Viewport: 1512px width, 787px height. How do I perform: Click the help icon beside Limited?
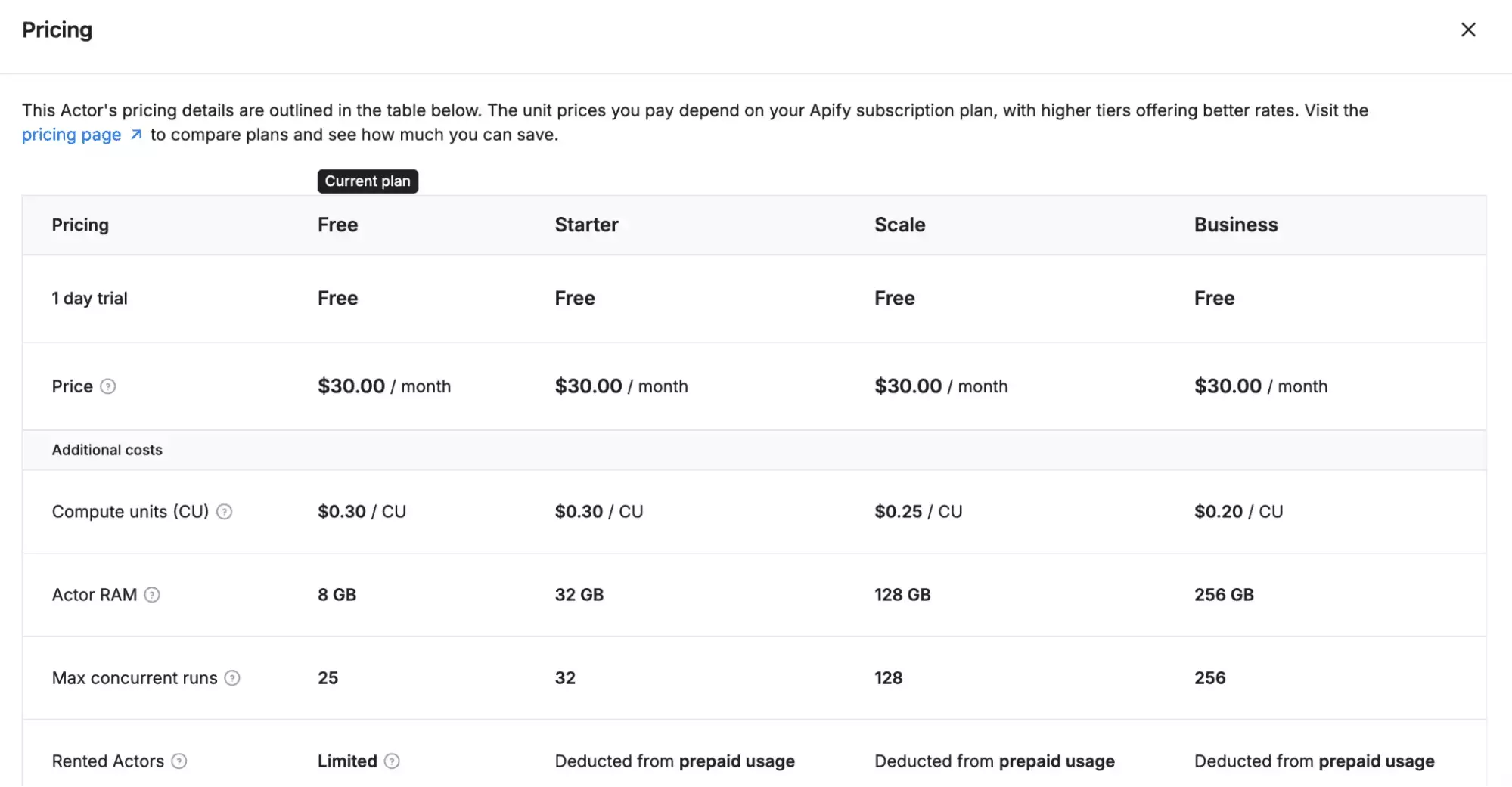(x=393, y=761)
